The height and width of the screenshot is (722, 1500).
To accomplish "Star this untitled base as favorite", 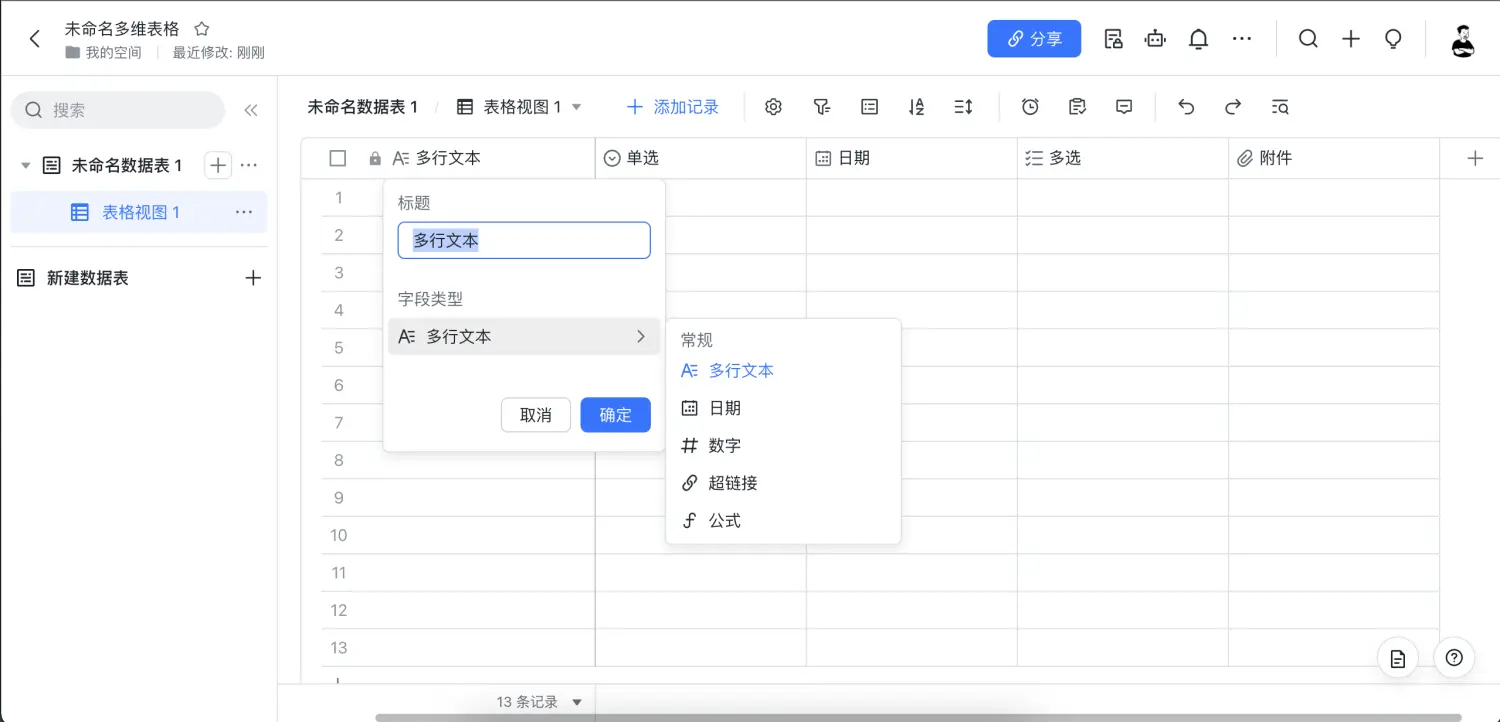I will (201, 29).
